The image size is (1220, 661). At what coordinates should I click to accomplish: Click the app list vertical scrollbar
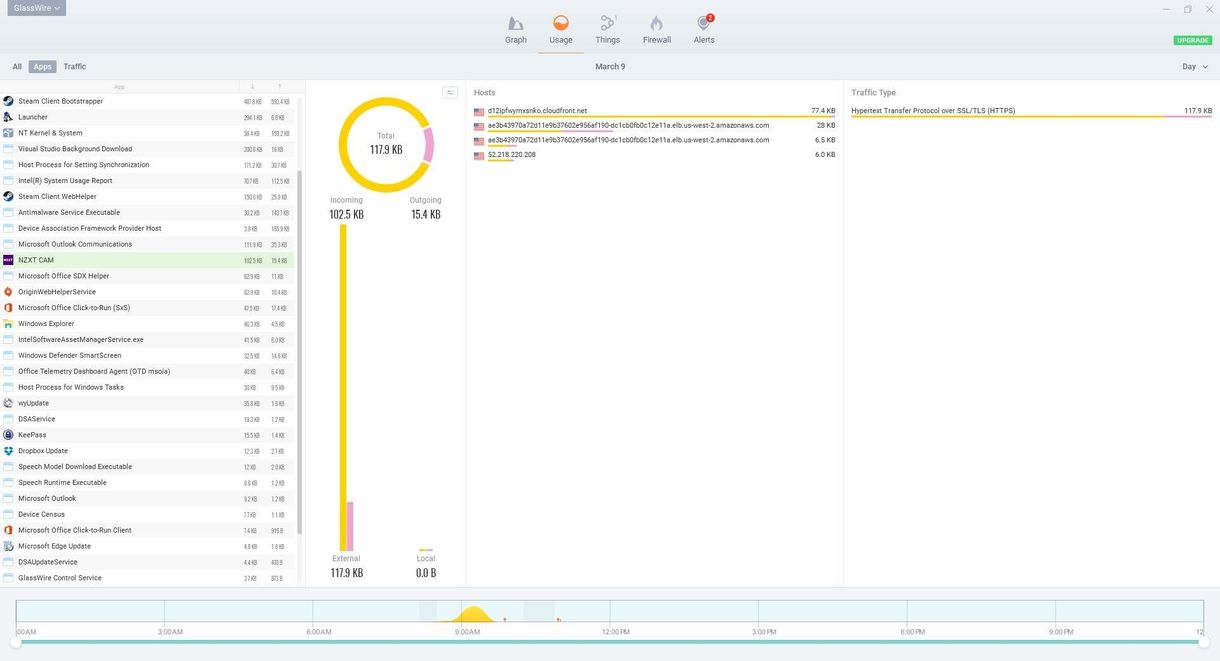click(x=299, y=352)
